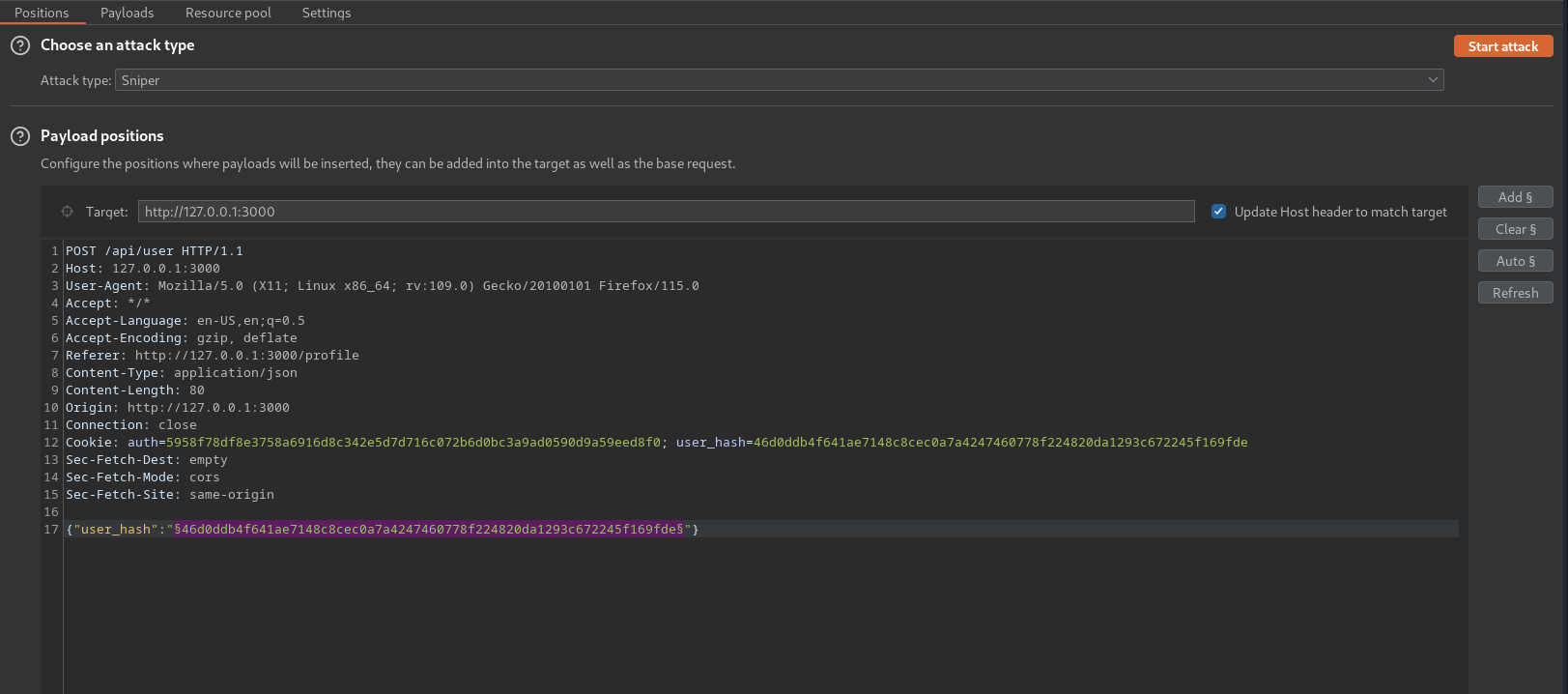Switch to the Payloads tab
This screenshot has height=694, width=1568.
(x=127, y=13)
